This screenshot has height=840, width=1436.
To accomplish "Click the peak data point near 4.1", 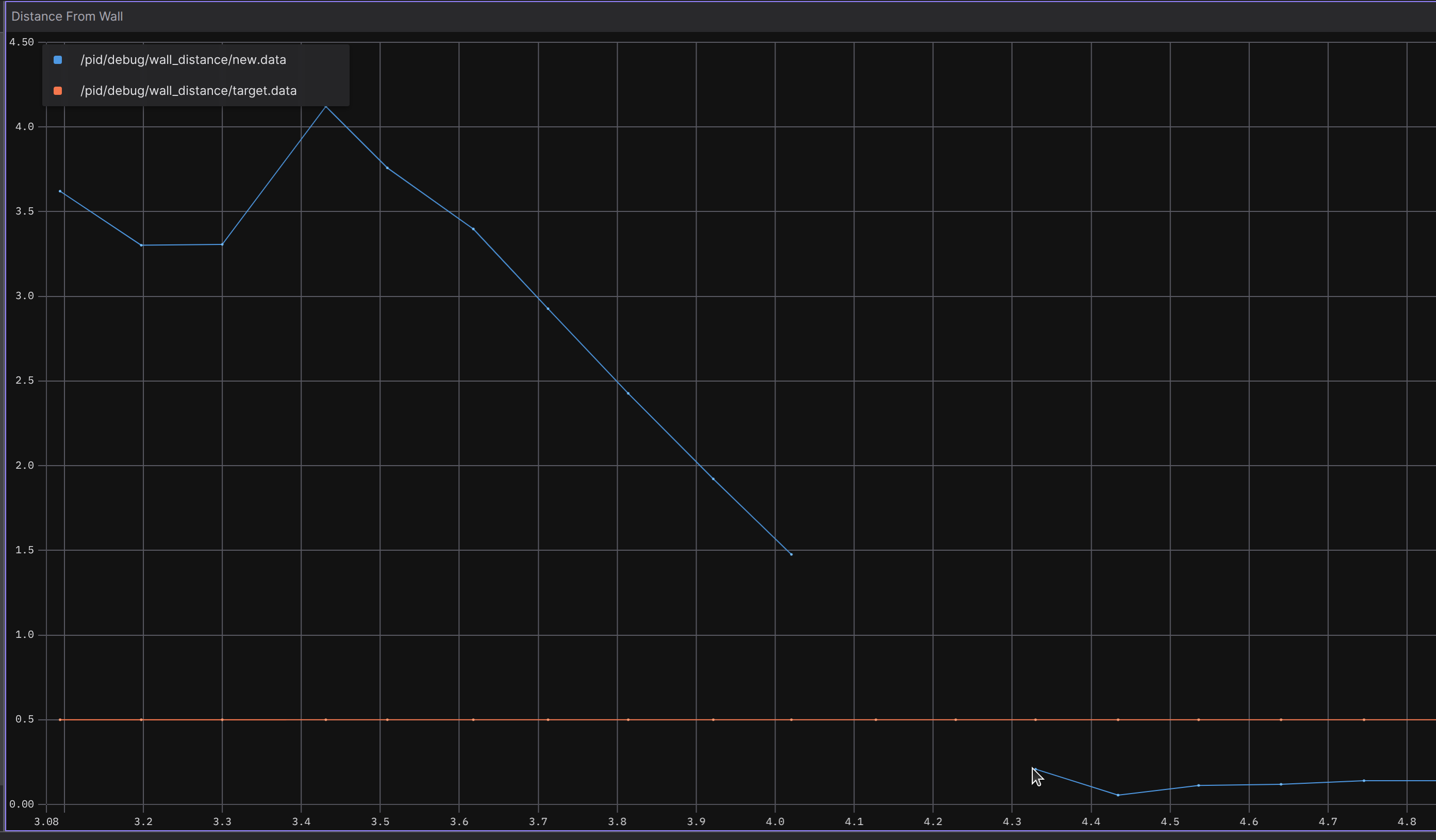I will [x=326, y=106].
